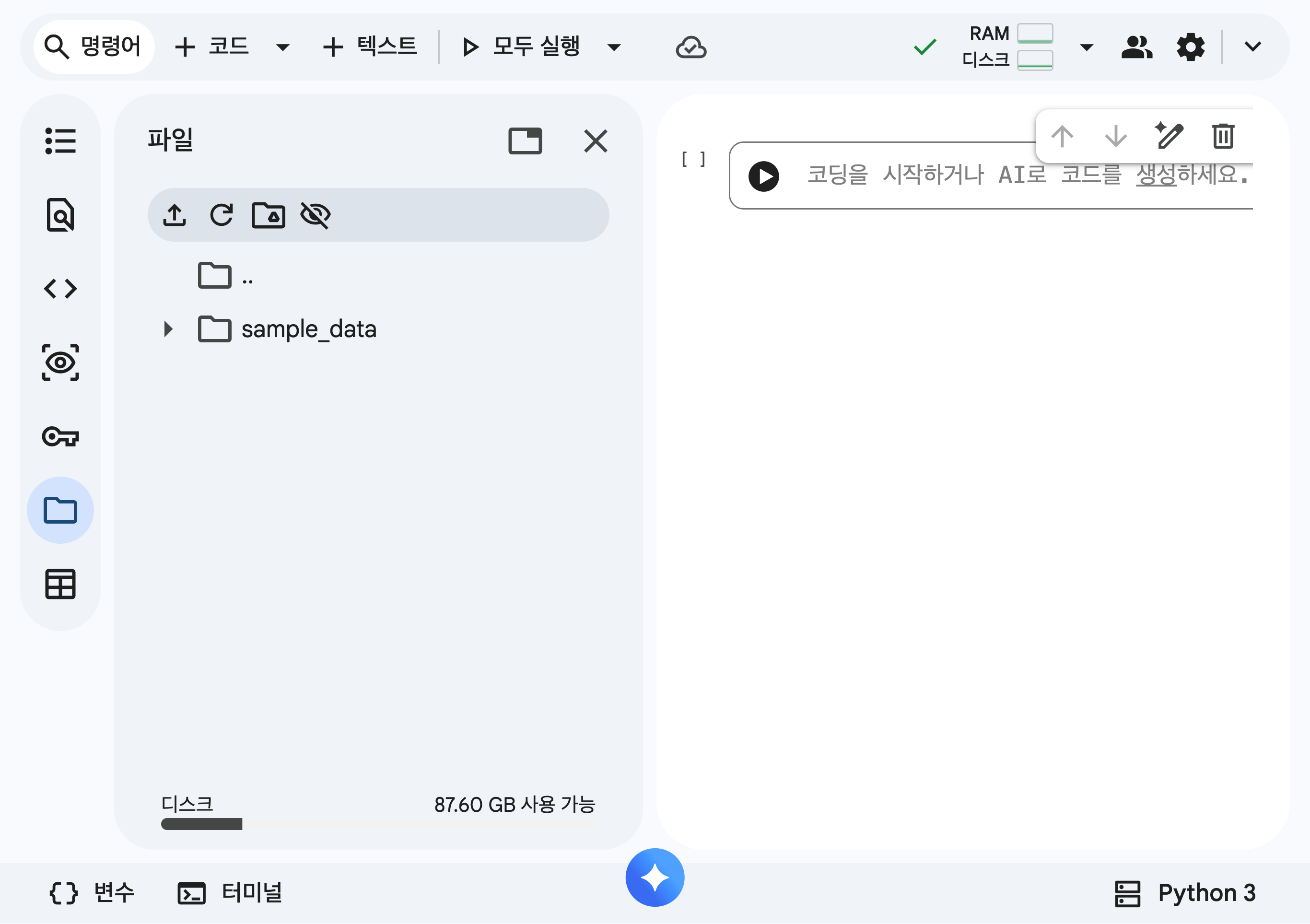
Task: Open the secrets key icon in sidebar
Action: (60, 437)
